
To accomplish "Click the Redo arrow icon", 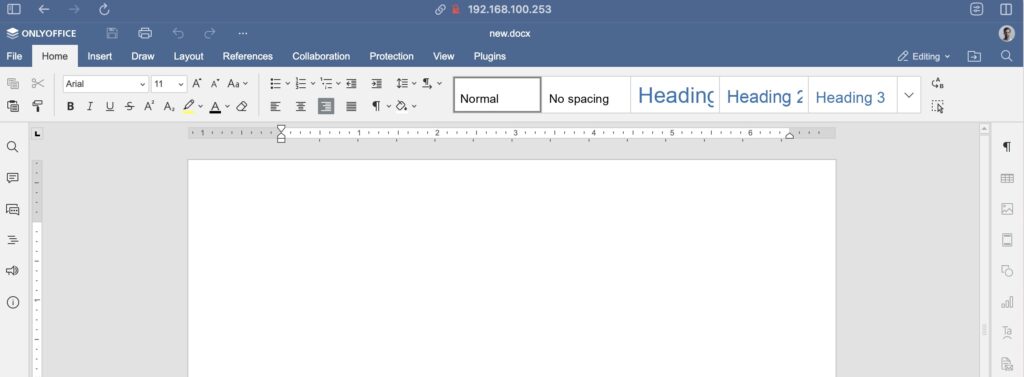I will click(x=210, y=33).
